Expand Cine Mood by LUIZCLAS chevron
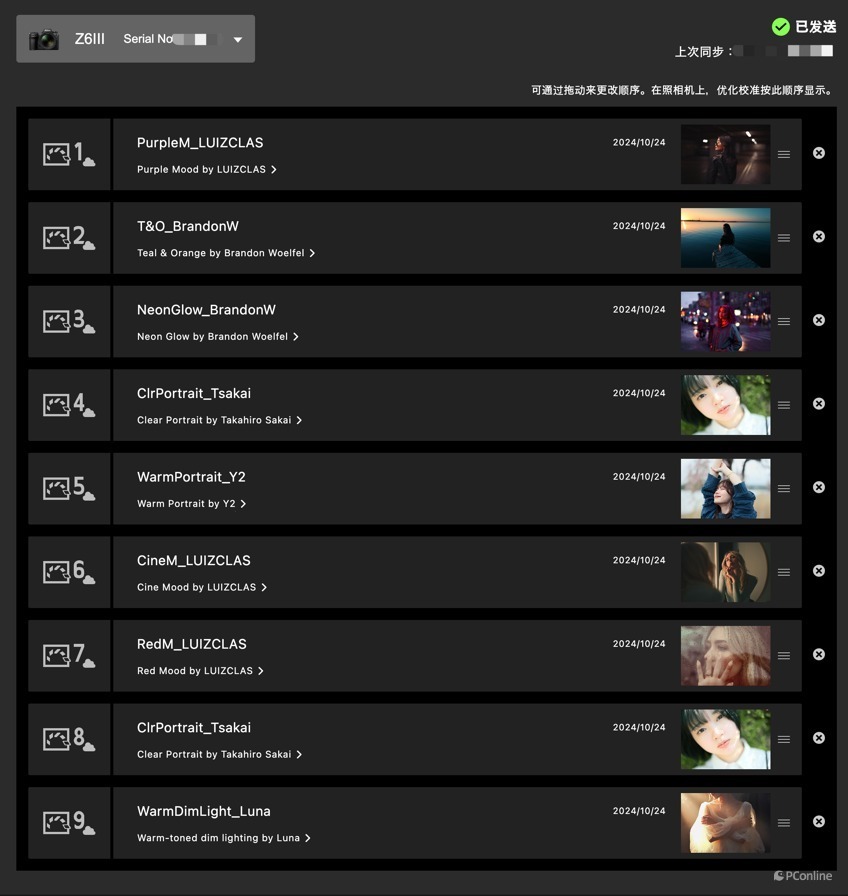848x896 pixels. (263, 587)
